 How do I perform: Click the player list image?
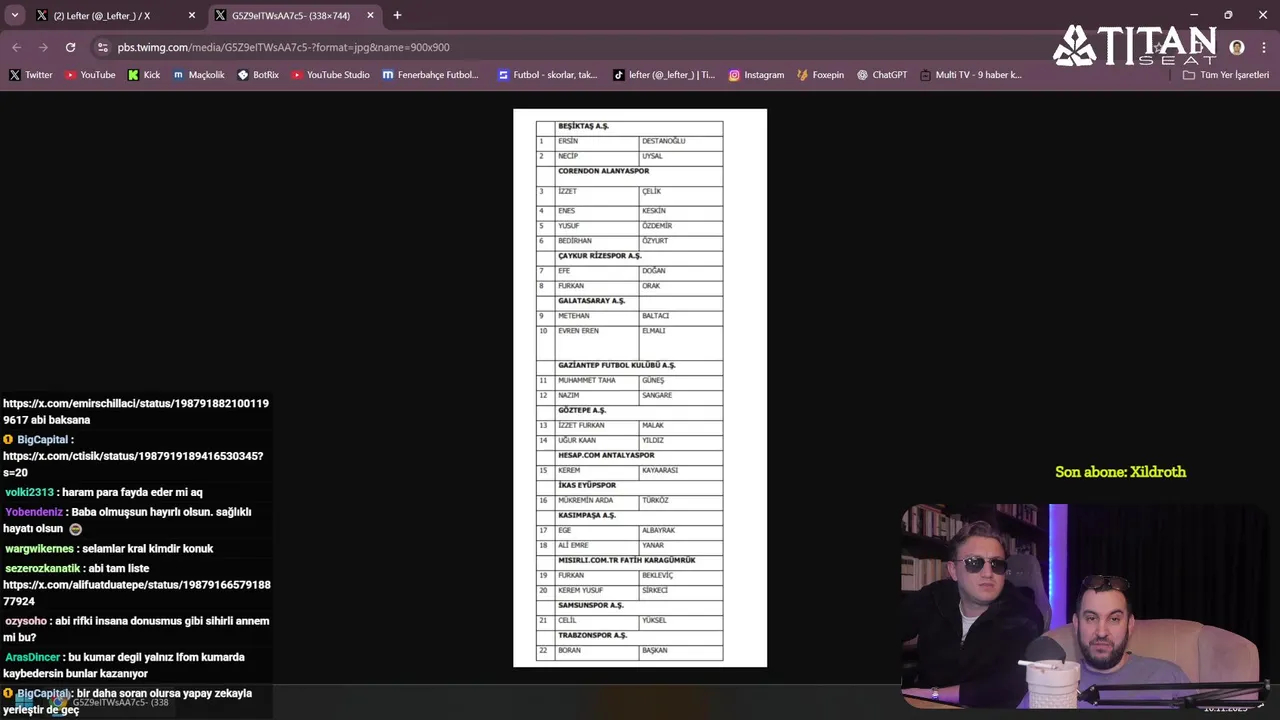(640, 388)
